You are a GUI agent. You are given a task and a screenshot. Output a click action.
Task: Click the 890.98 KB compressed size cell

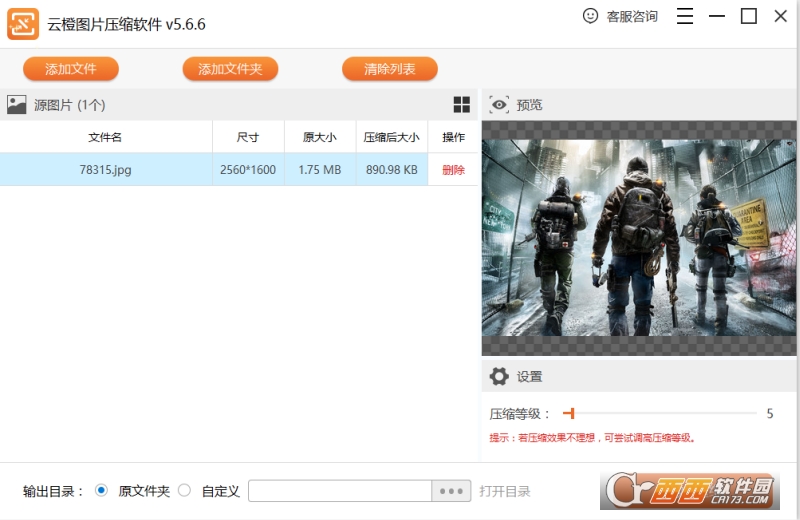click(392, 169)
